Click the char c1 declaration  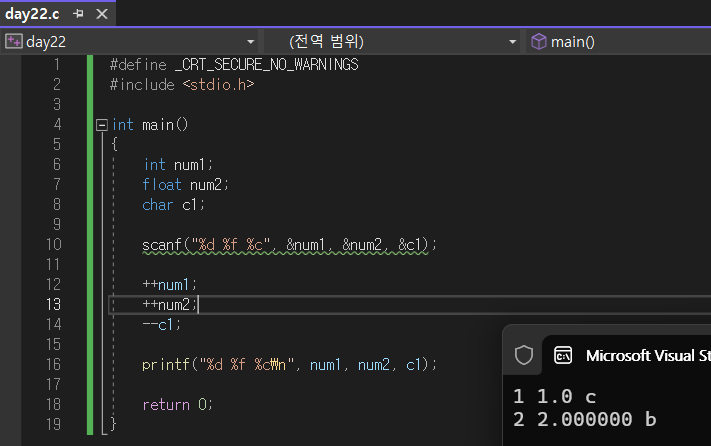[174, 204]
